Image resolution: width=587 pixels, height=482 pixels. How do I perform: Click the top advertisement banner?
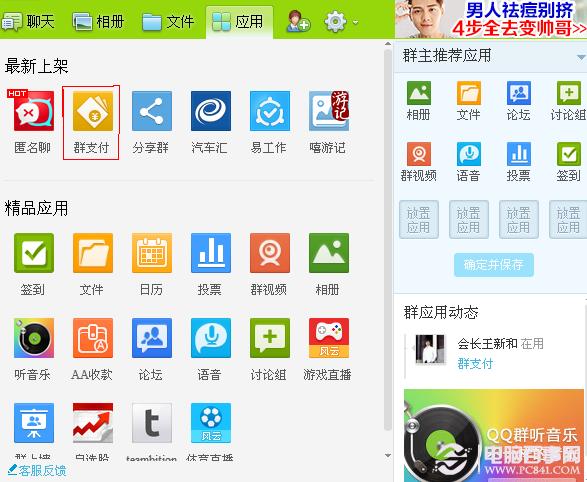tap(491, 19)
